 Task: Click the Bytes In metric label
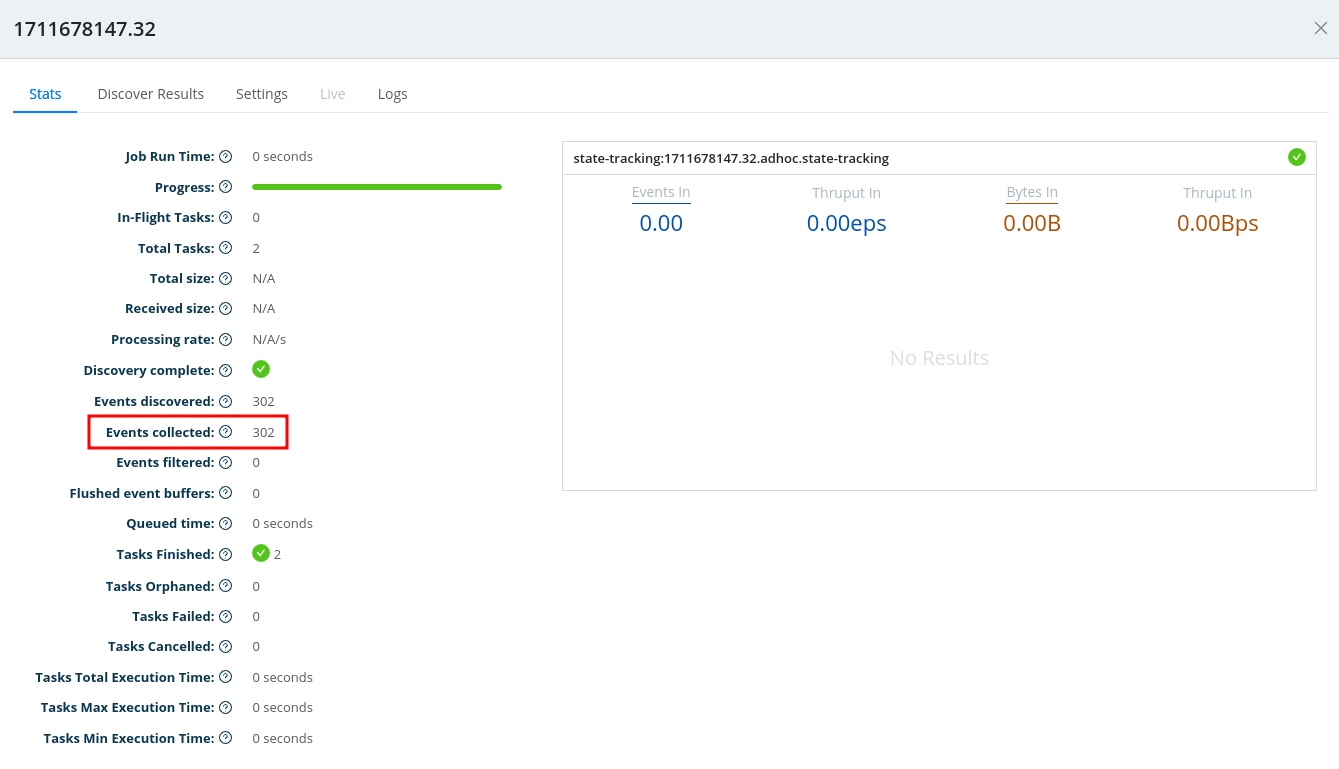tap(1032, 193)
